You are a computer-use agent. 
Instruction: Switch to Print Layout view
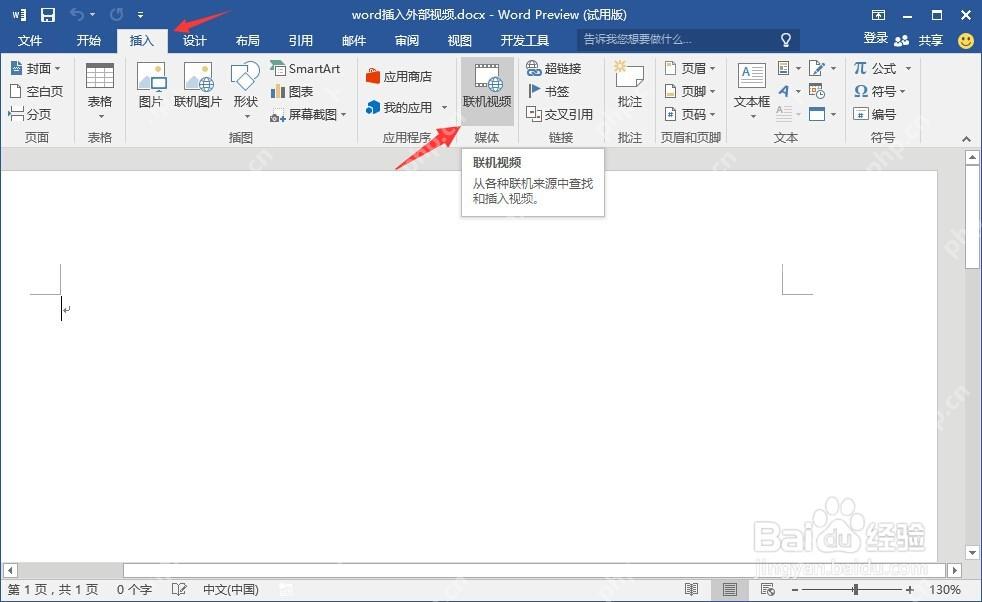pos(730,589)
